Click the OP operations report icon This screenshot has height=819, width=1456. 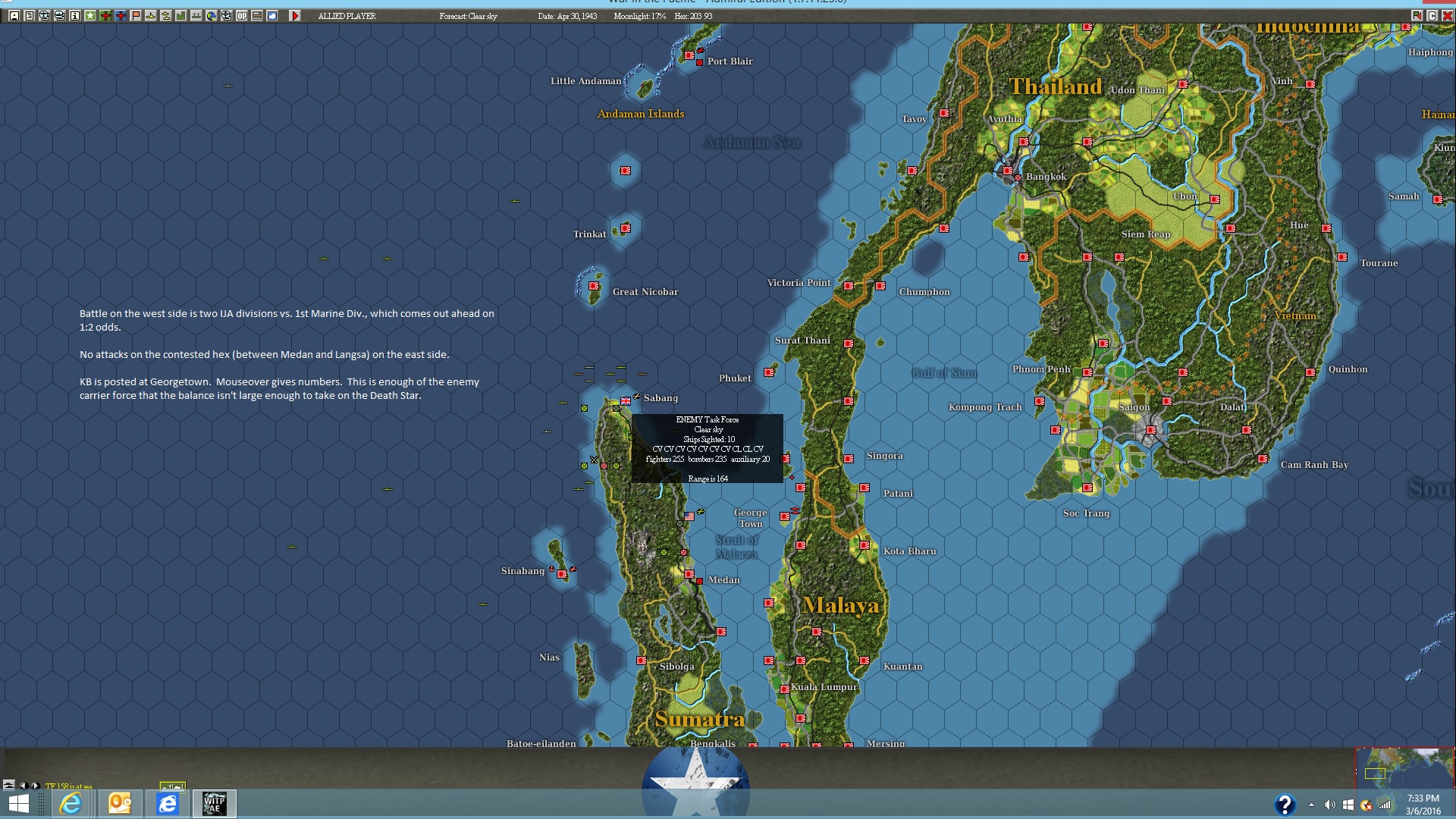click(x=243, y=15)
